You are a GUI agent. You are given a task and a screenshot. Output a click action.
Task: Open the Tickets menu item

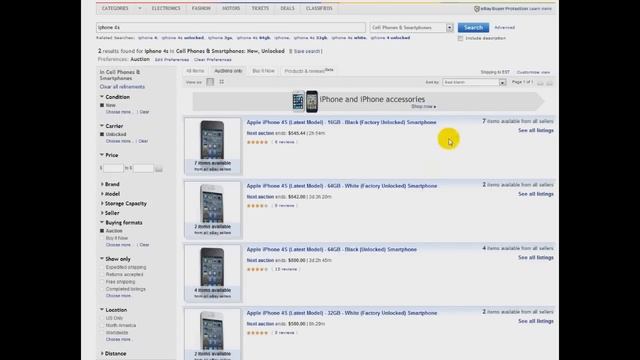pos(260,9)
